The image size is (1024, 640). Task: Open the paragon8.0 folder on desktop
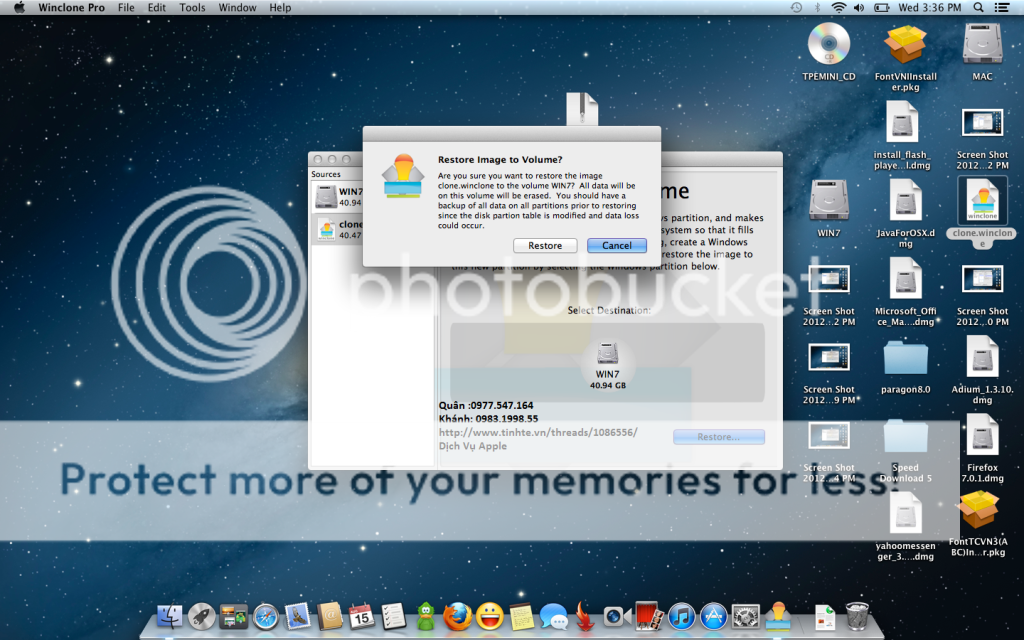(905, 360)
